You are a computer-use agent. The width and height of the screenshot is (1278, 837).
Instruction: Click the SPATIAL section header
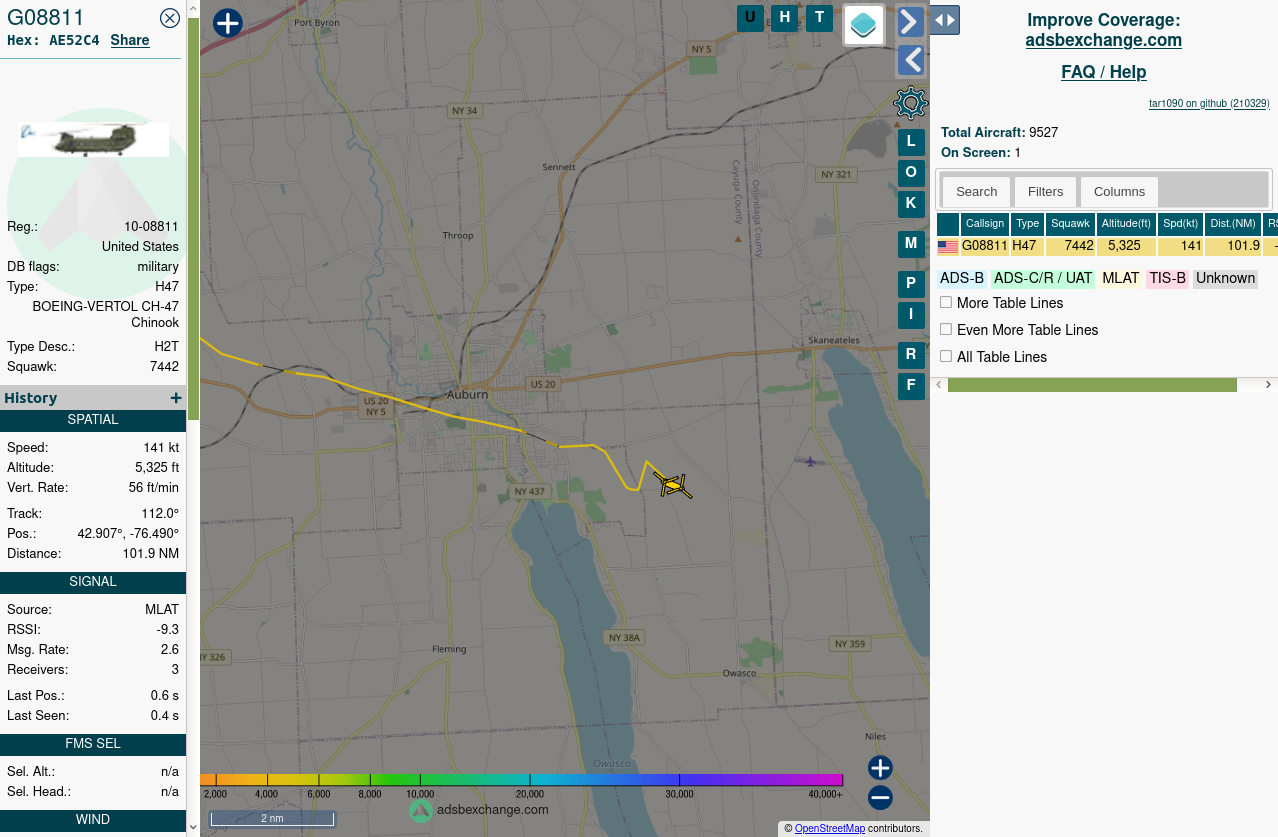(x=93, y=420)
